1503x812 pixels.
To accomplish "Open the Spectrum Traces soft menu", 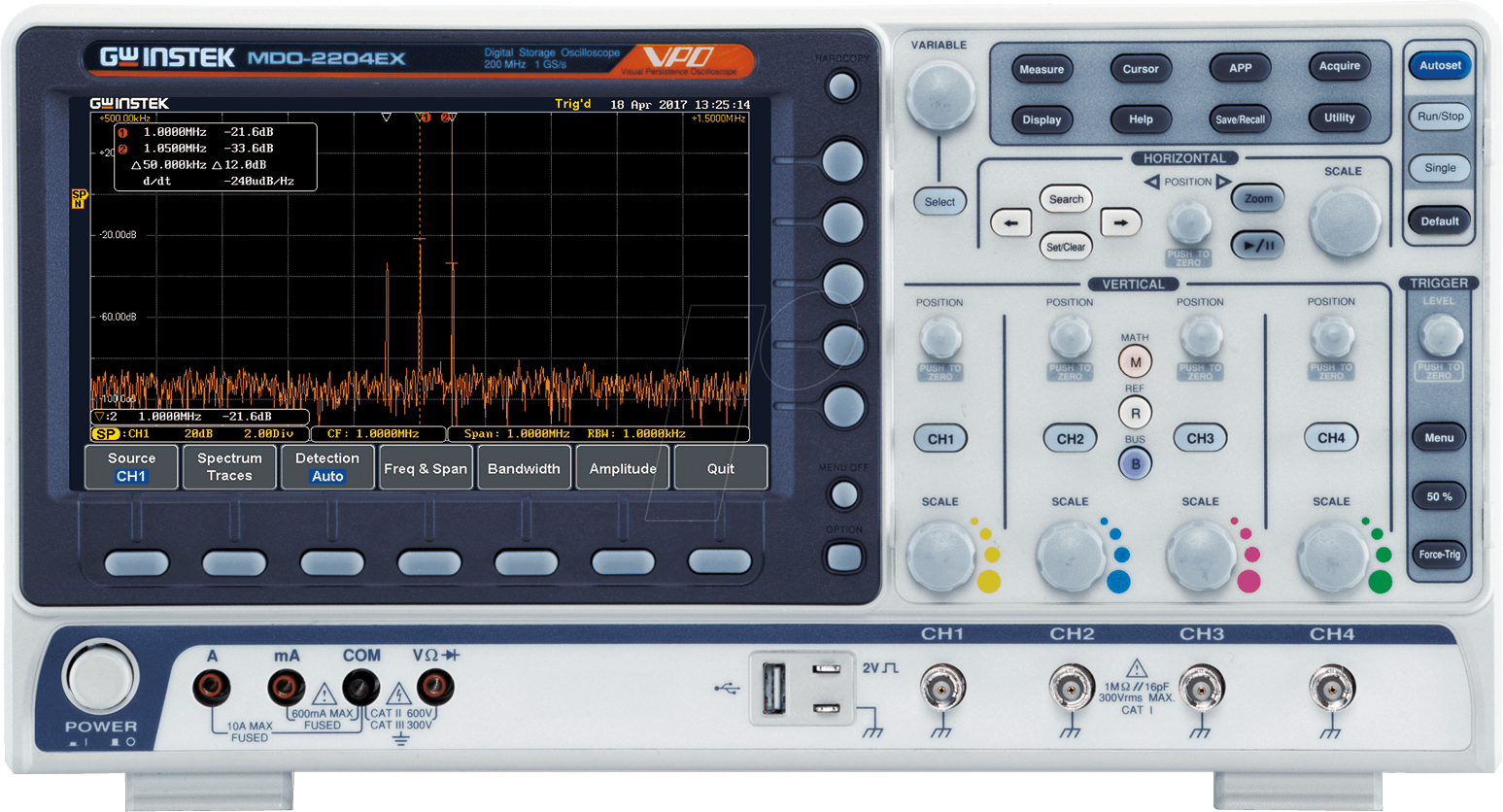I will pyautogui.click(x=229, y=467).
